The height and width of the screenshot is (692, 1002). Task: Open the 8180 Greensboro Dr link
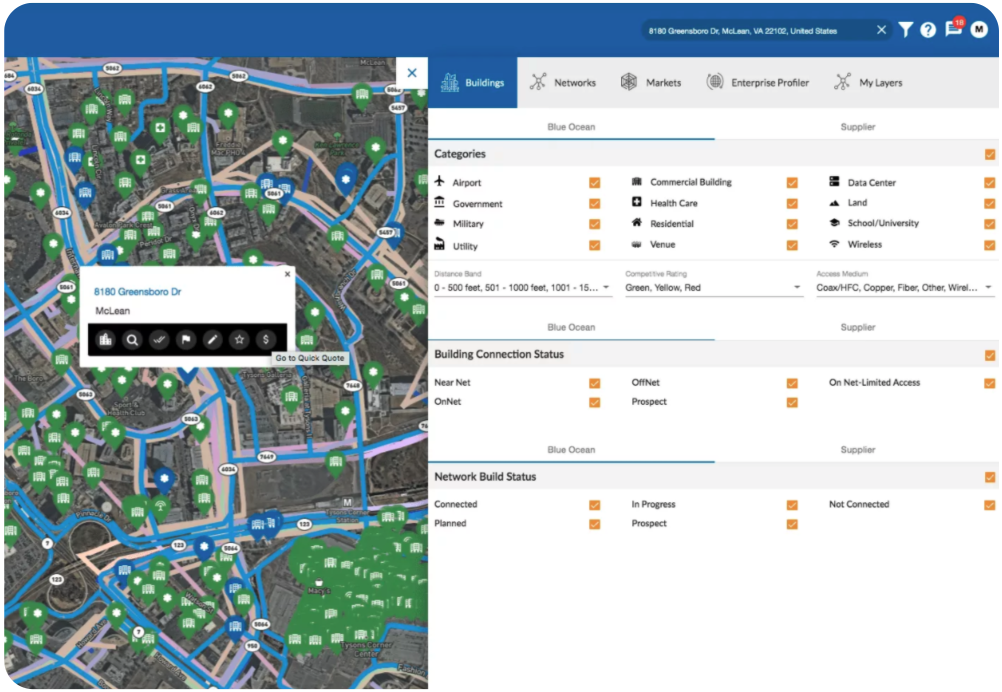[138, 292]
